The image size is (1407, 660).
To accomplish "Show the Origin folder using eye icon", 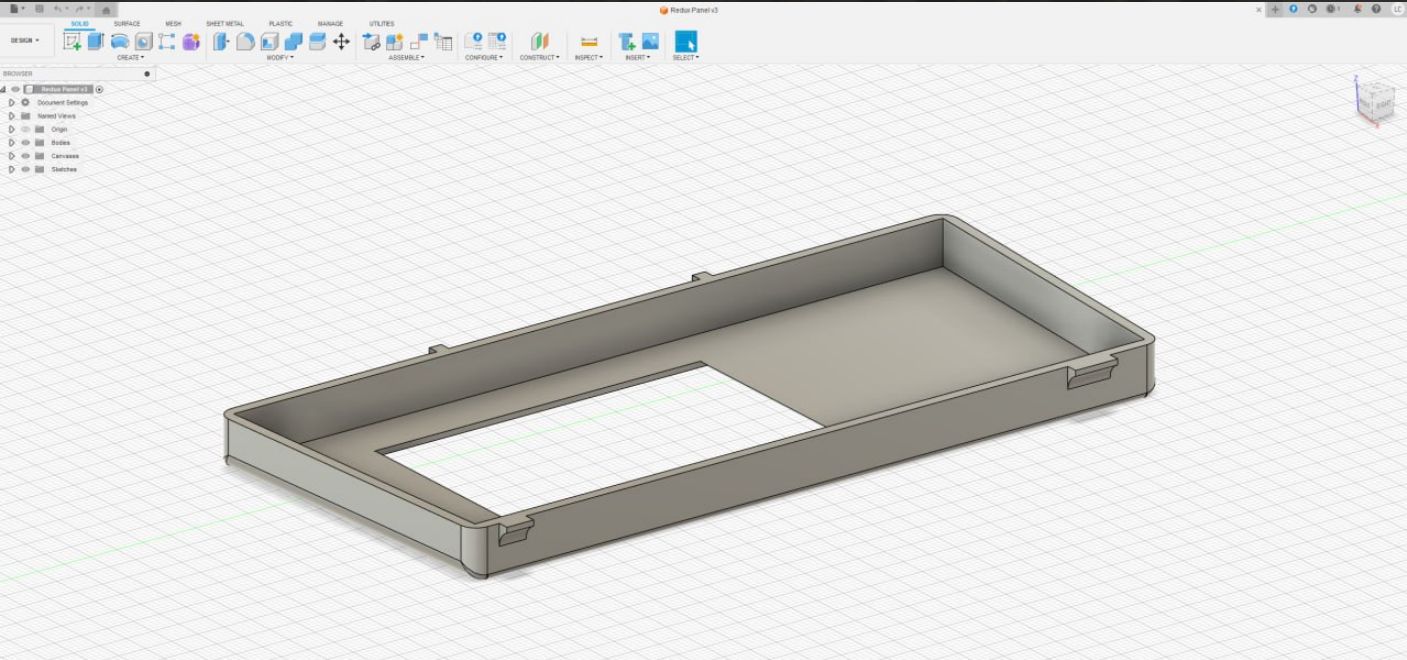I will click(26, 129).
